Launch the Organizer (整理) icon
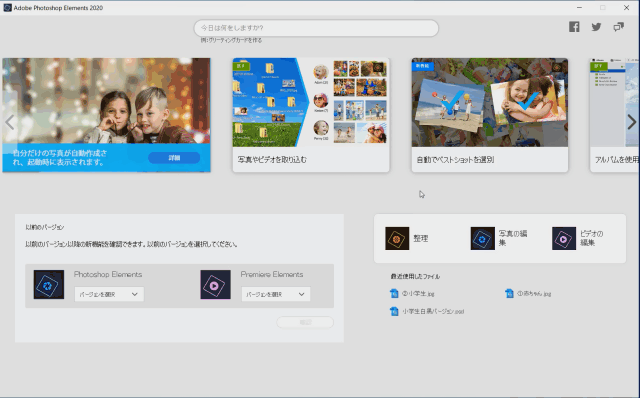The image size is (640, 398). coord(397,238)
